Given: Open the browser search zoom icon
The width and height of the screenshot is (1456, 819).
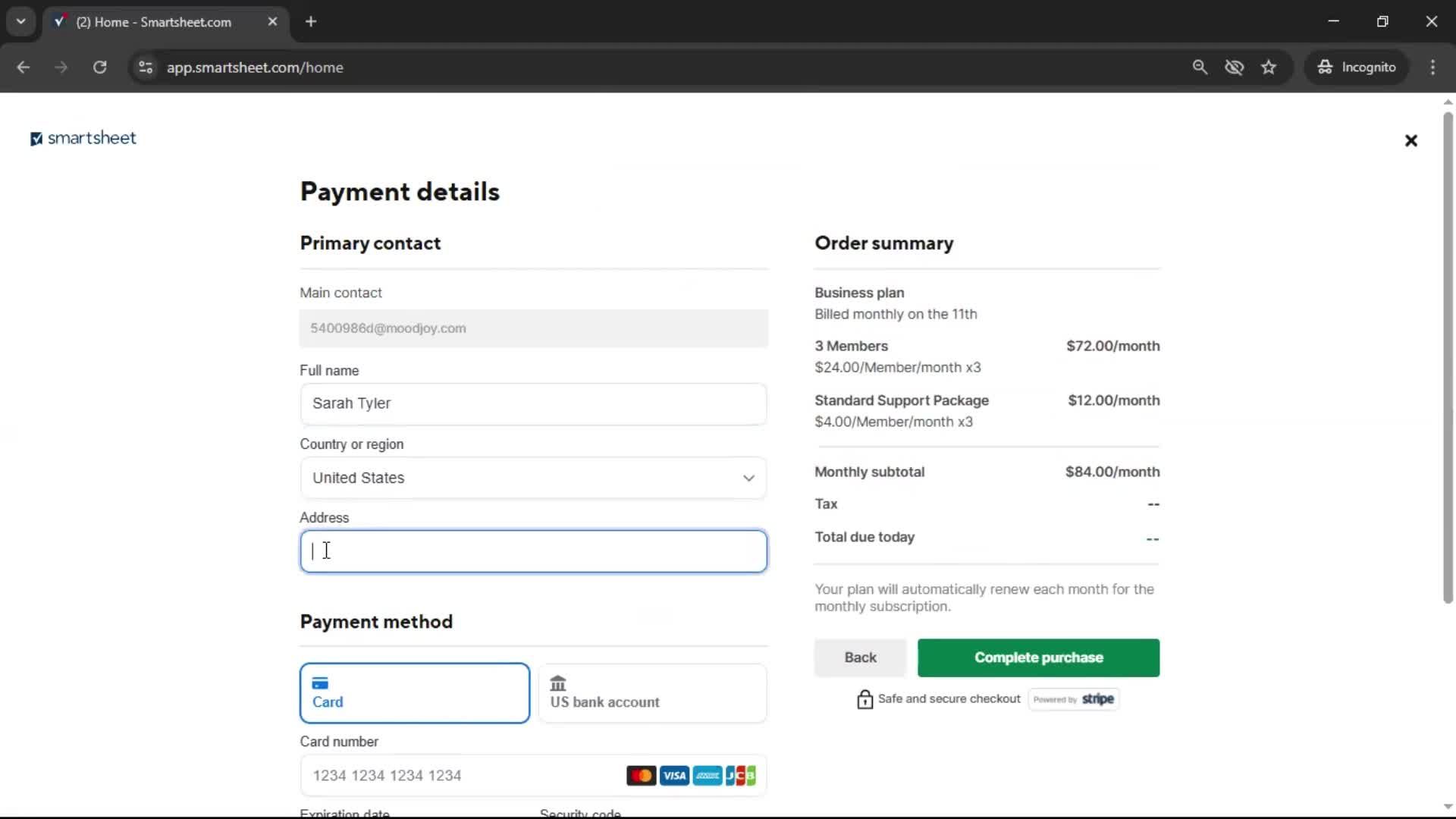Looking at the screenshot, I should tap(1200, 67).
